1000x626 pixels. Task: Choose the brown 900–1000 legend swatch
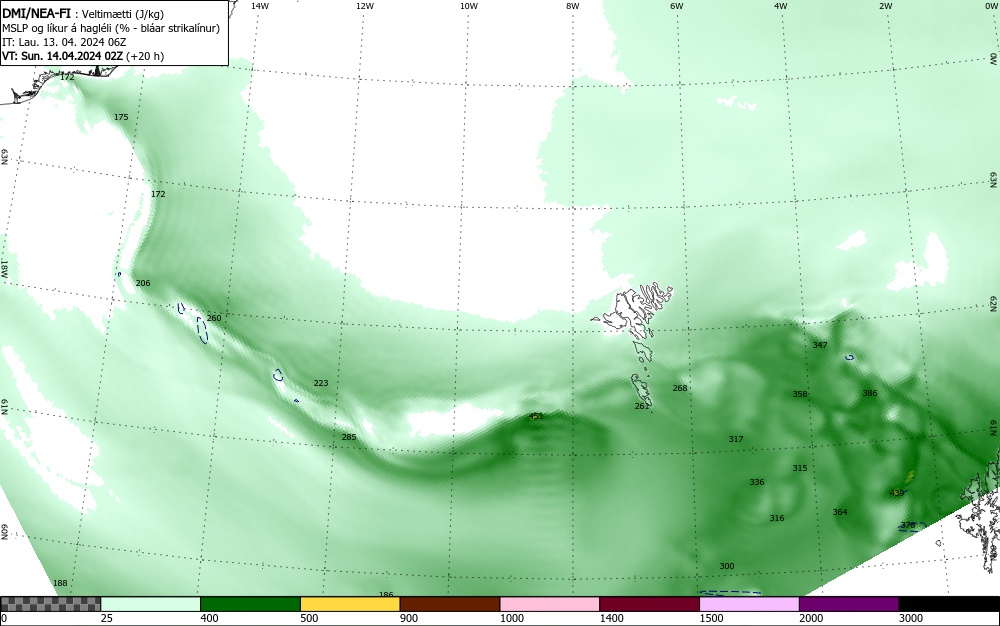(450, 604)
